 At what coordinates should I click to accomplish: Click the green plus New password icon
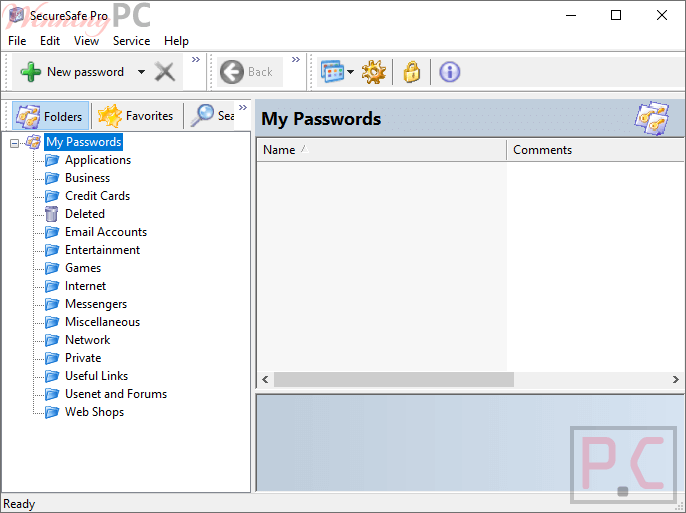click(31, 72)
